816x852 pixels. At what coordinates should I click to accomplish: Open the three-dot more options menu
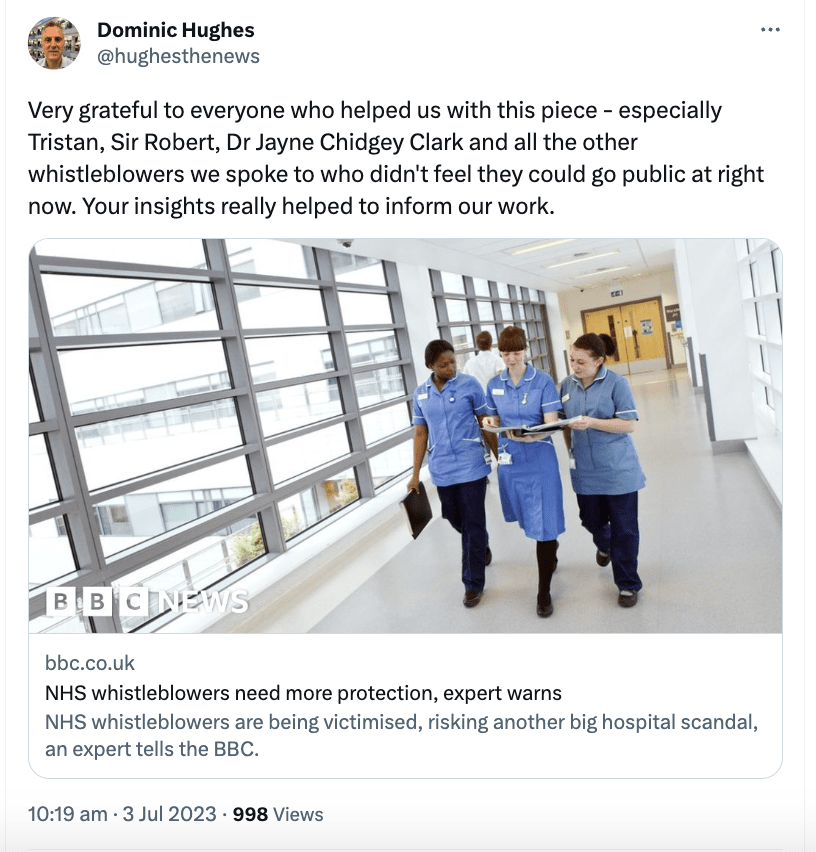770,30
